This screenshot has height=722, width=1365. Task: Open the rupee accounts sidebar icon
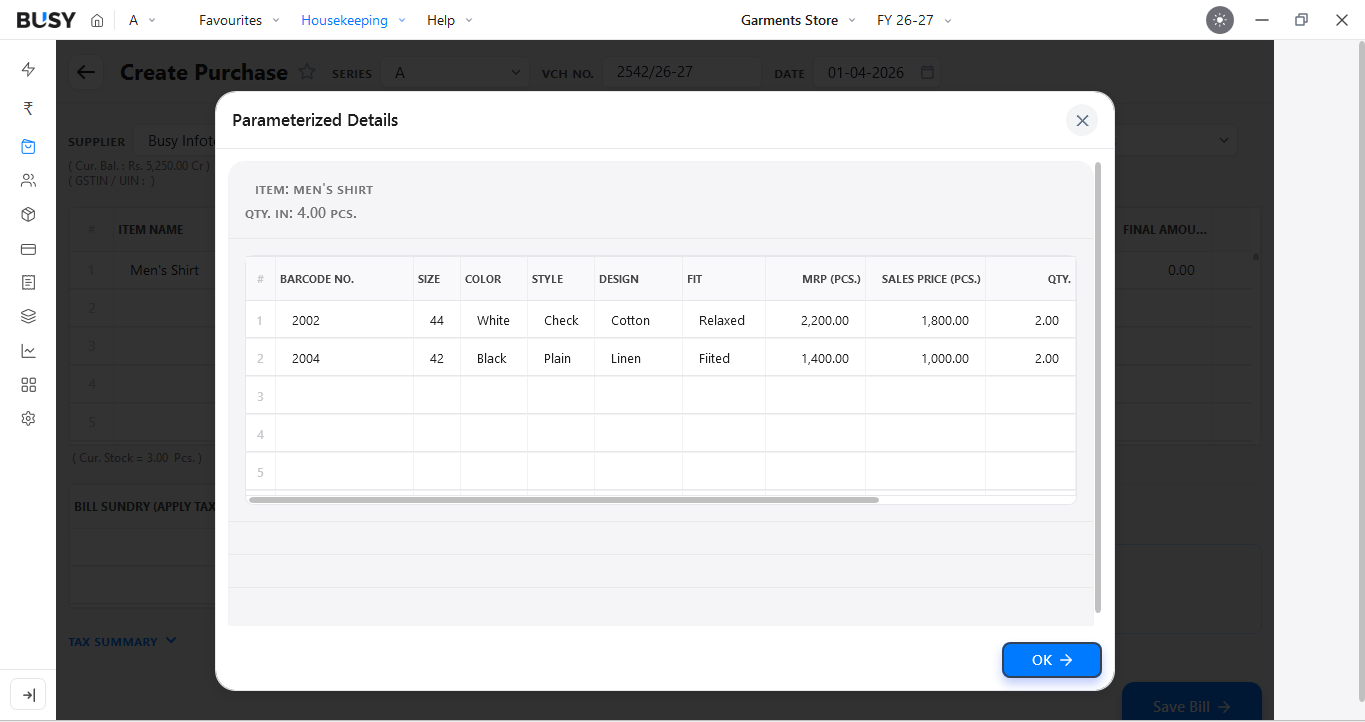pos(28,108)
